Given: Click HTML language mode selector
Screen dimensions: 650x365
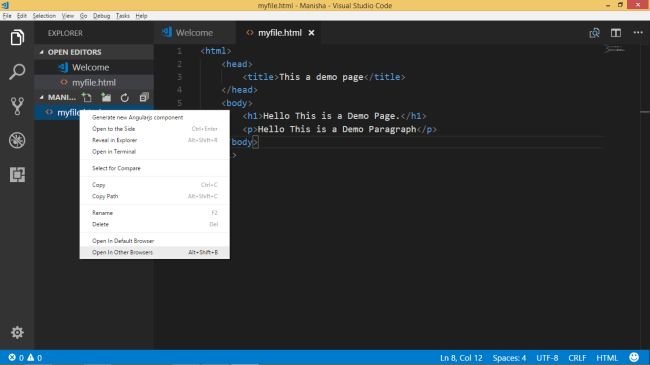Looking at the screenshot, I should [607, 358].
